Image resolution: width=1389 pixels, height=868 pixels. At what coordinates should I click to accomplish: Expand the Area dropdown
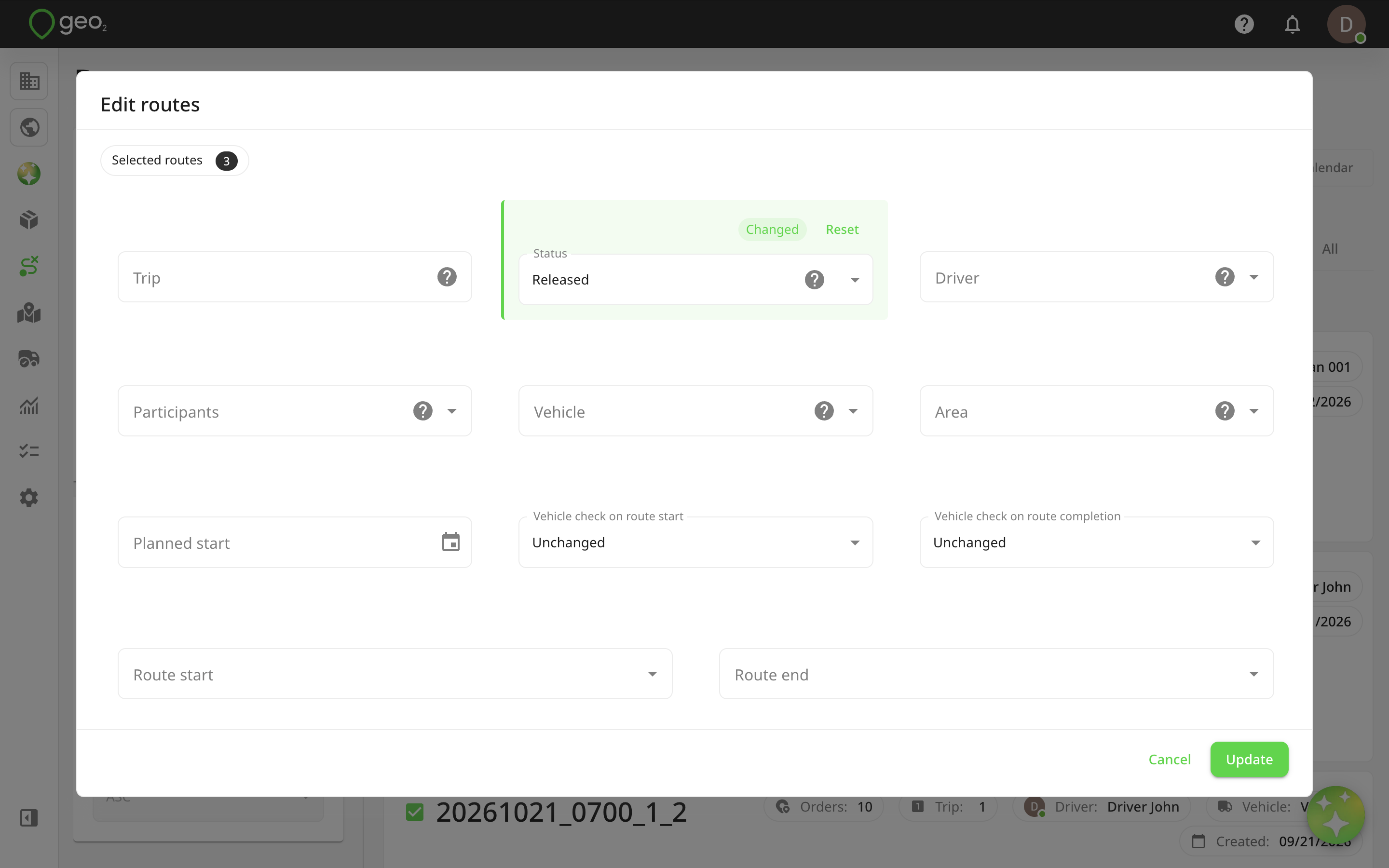point(1254,411)
